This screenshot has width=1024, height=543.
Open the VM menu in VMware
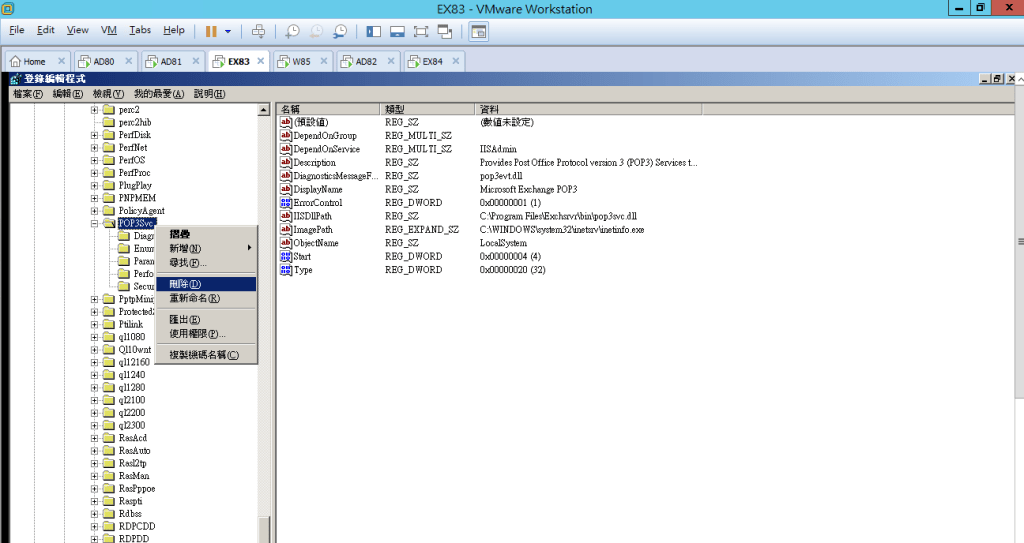pos(109,31)
